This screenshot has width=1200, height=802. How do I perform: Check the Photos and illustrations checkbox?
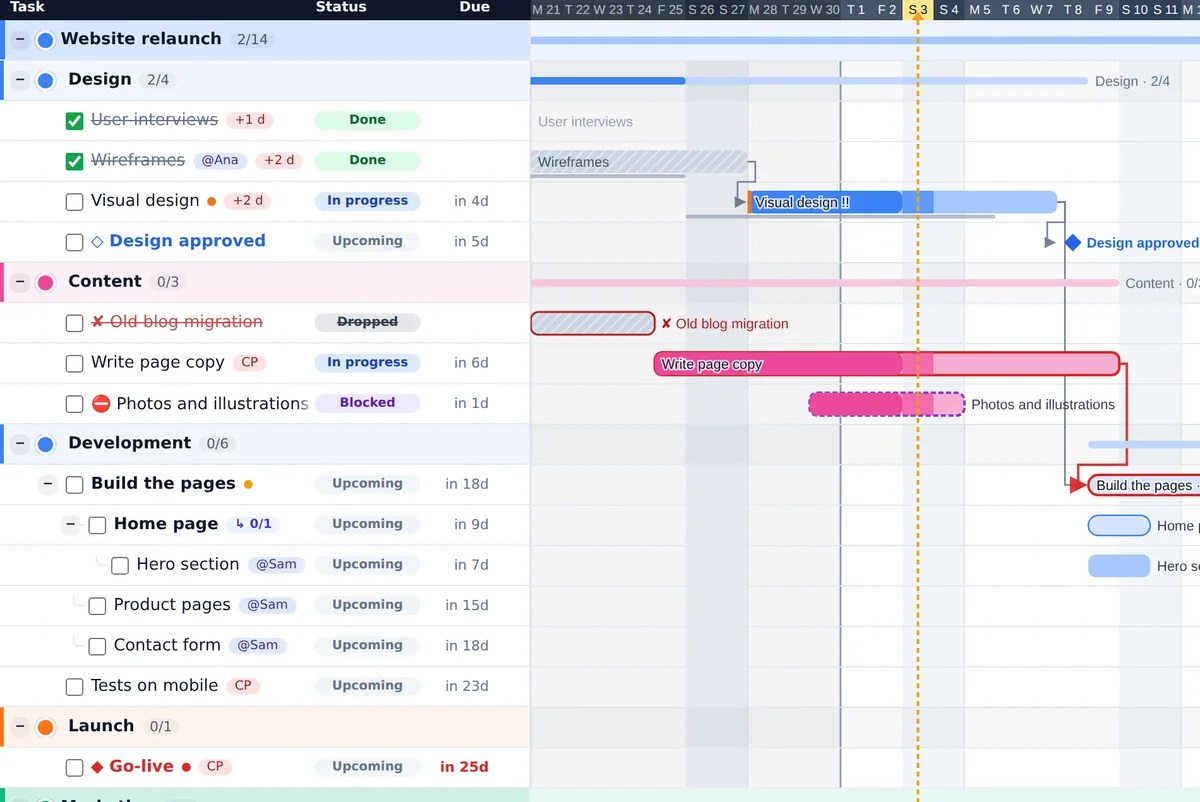pyautogui.click(x=74, y=404)
